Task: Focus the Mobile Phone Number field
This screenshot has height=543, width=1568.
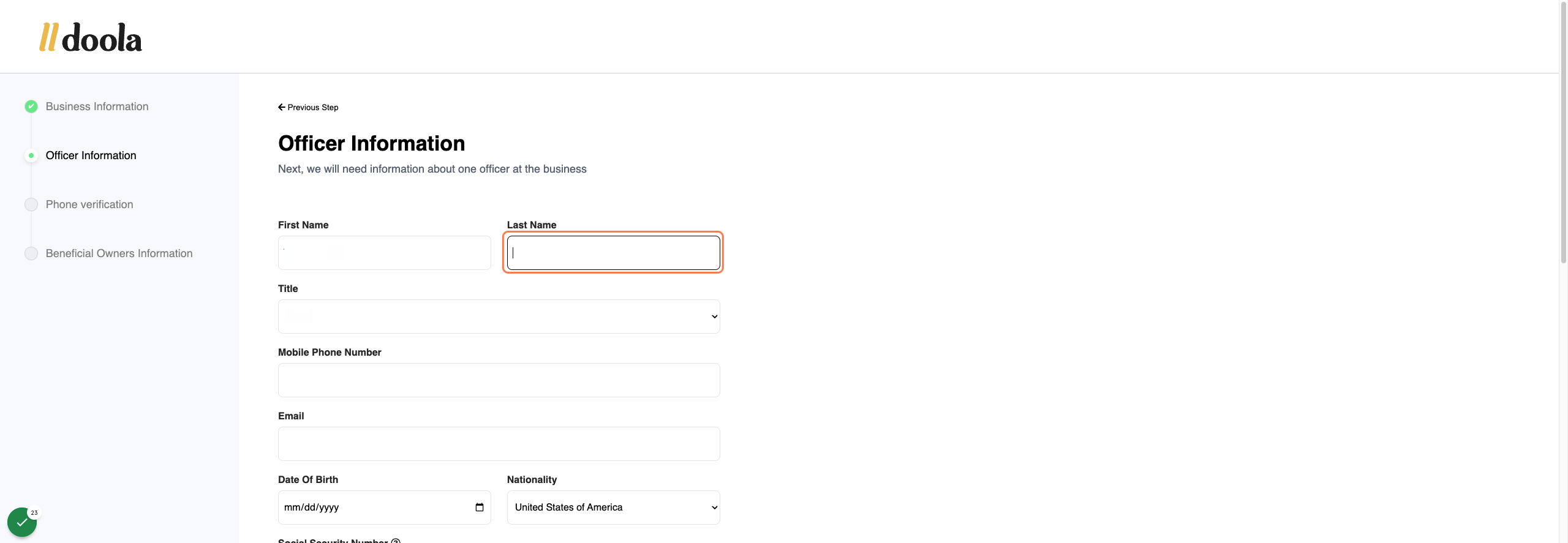Action: tap(499, 380)
